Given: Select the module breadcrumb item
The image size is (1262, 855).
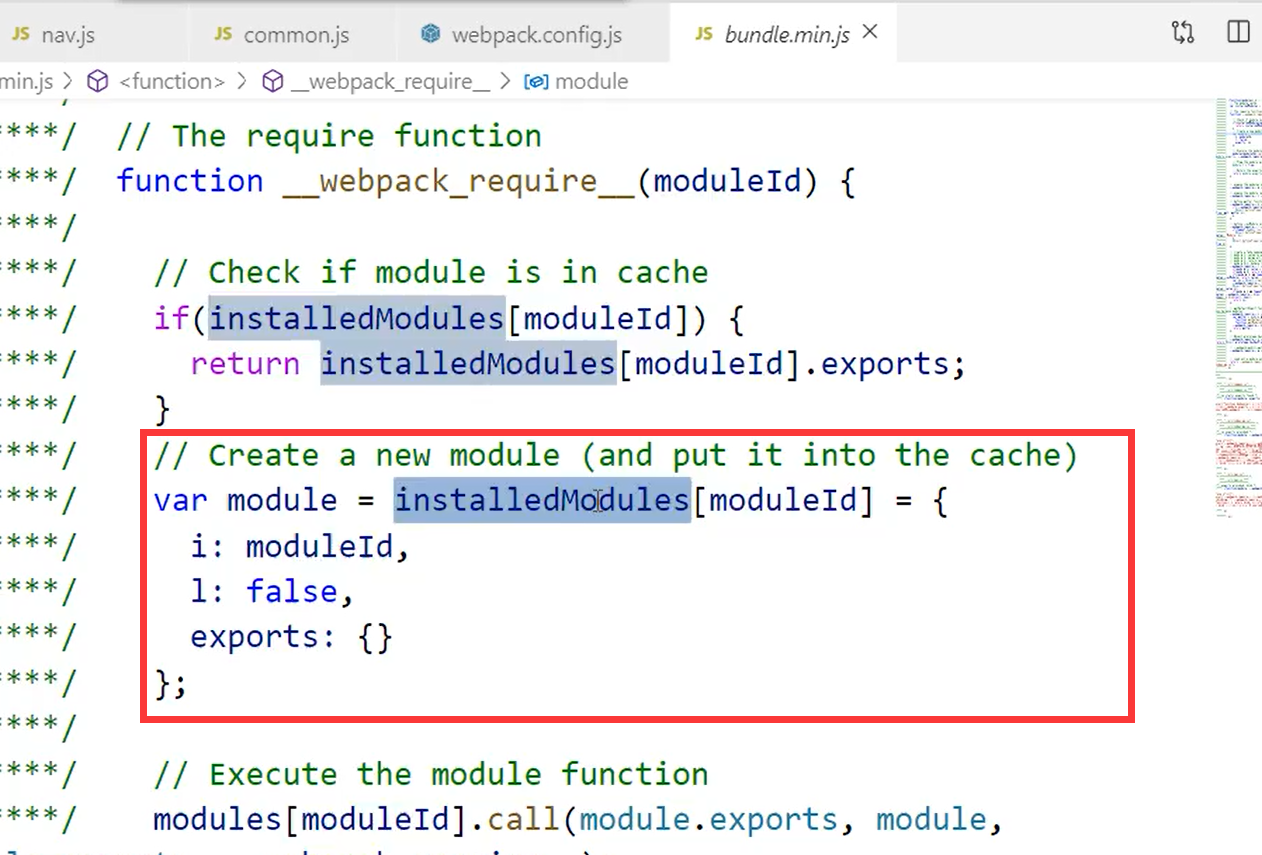Looking at the screenshot, I should coord(591,82).
